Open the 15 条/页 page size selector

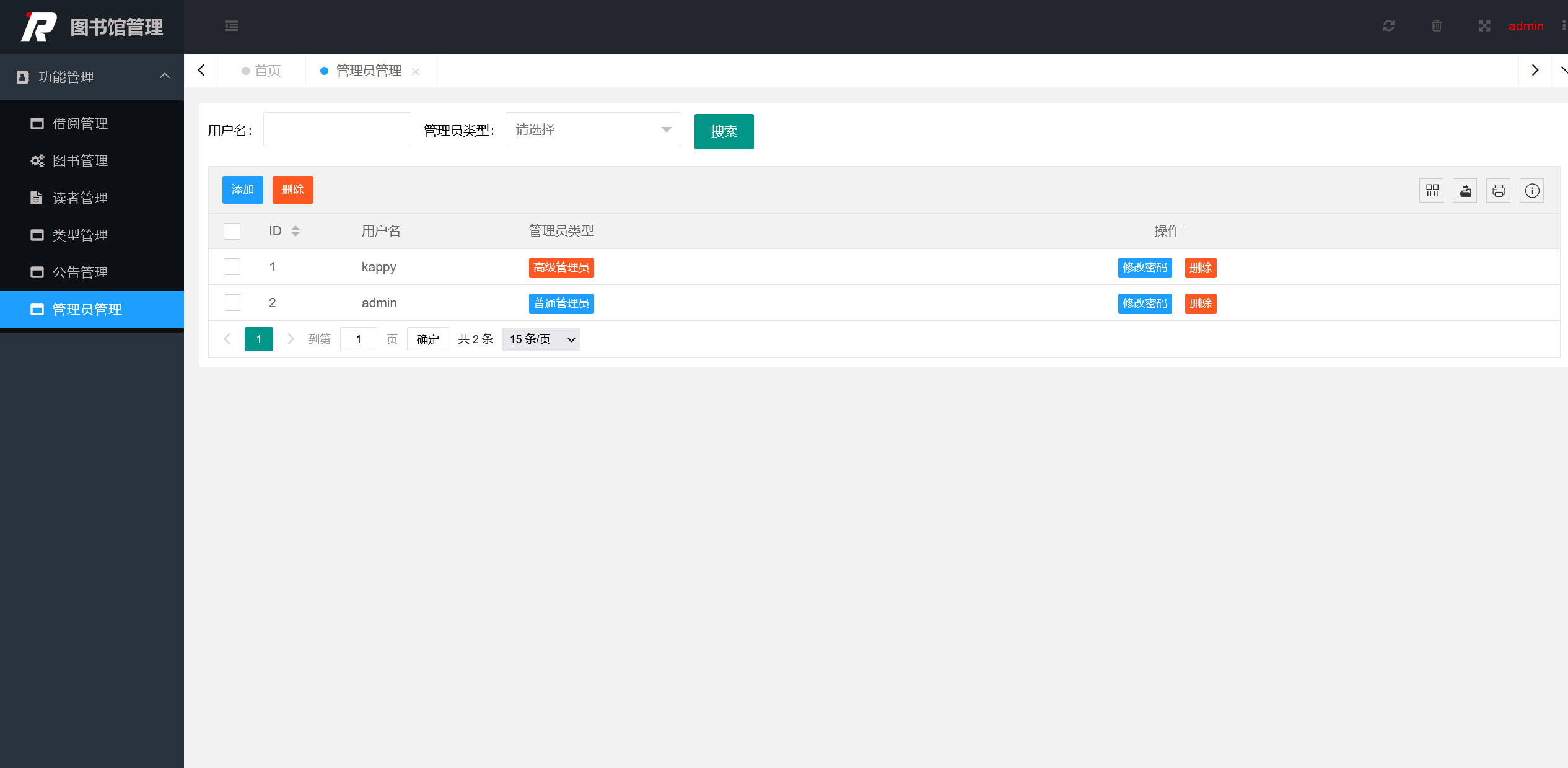(x=541, y=339)
